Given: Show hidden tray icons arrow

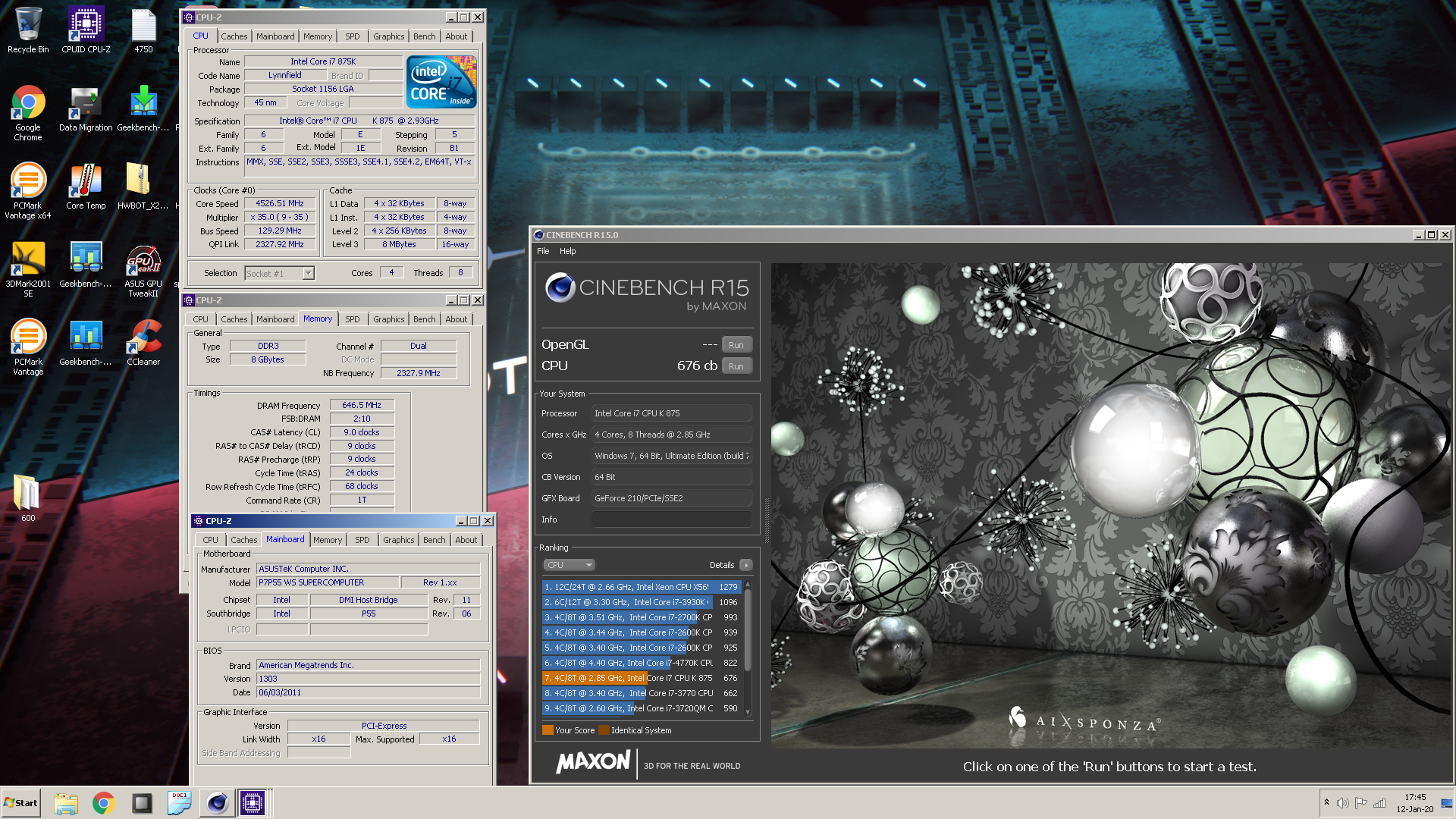Looking at the screenshot, I should [x=1326, y=802].
